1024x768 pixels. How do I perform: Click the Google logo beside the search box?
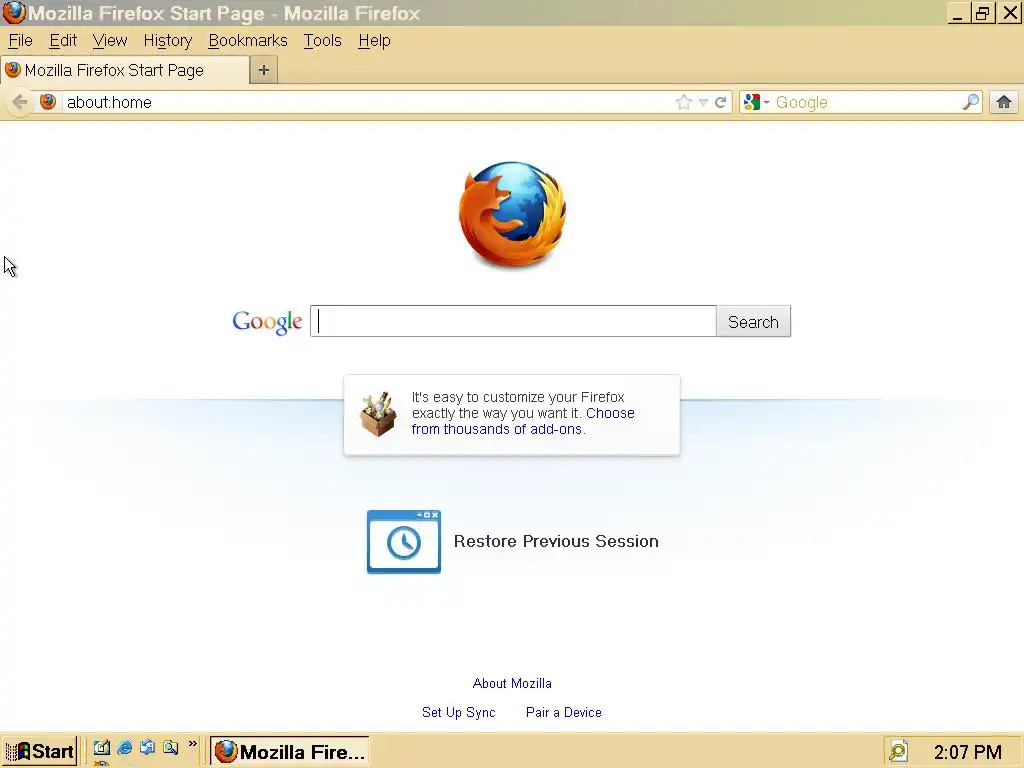coord(267,321)
